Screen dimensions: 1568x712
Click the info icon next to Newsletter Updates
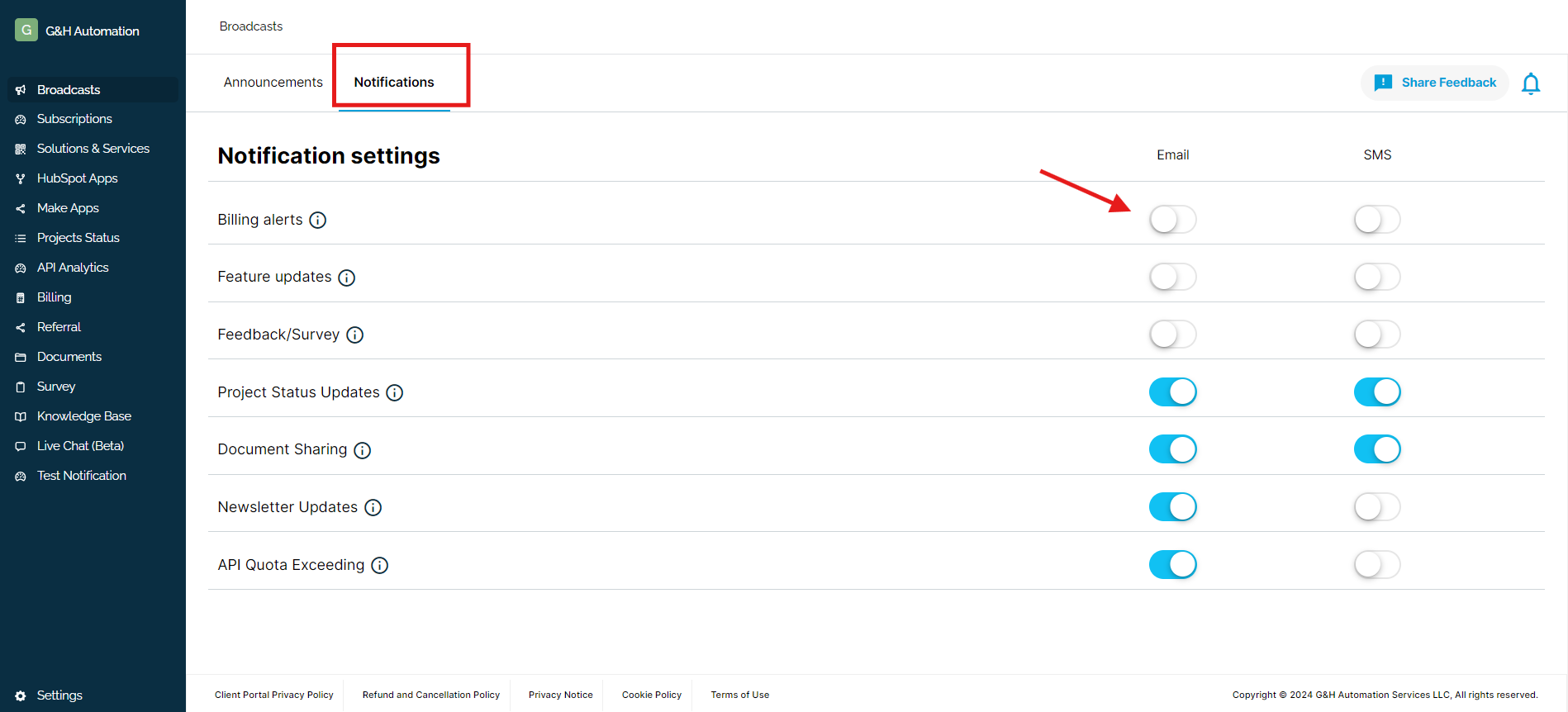[x=373, y=507]
